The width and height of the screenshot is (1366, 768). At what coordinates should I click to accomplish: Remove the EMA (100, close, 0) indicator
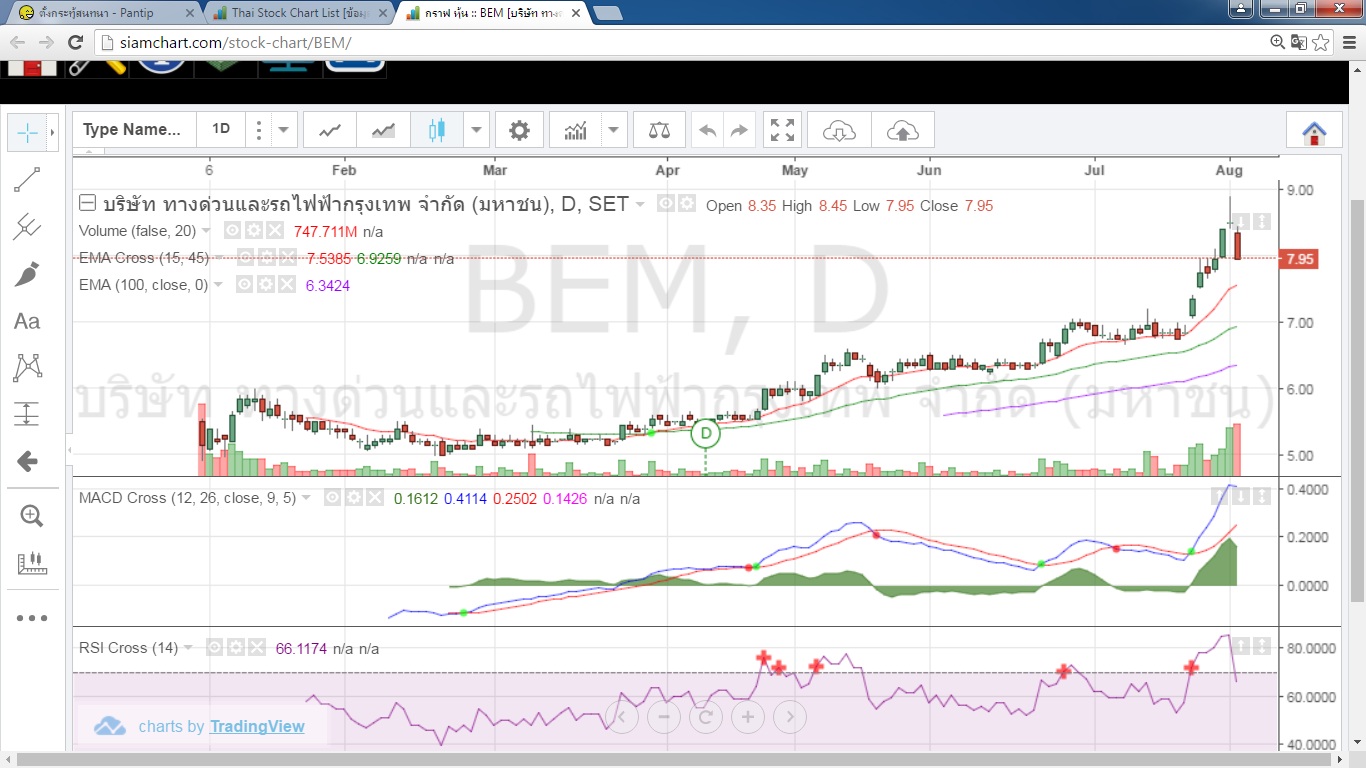(x=287, y=285)
